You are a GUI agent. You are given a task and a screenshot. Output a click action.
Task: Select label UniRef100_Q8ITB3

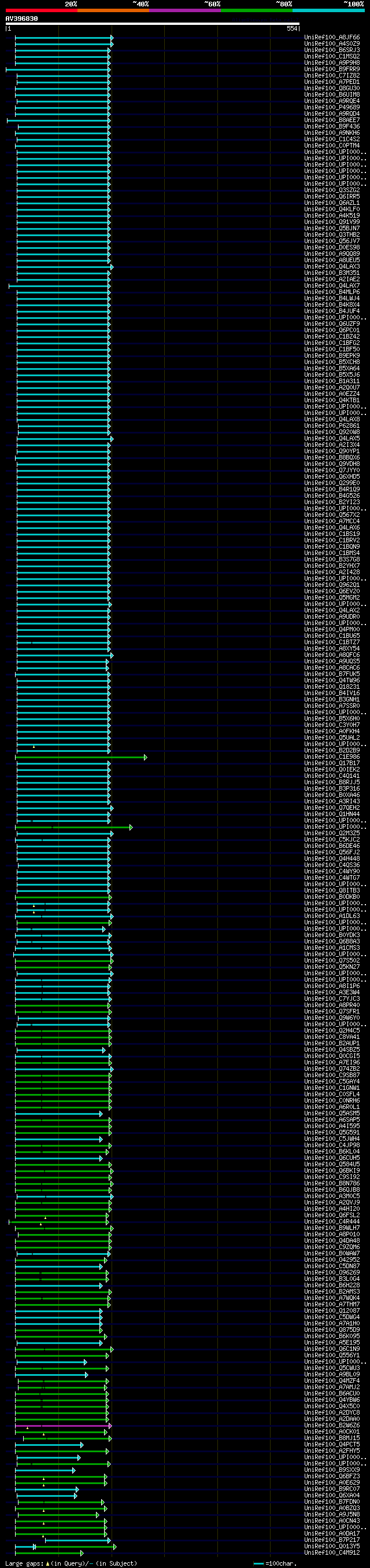click(332, 891)
